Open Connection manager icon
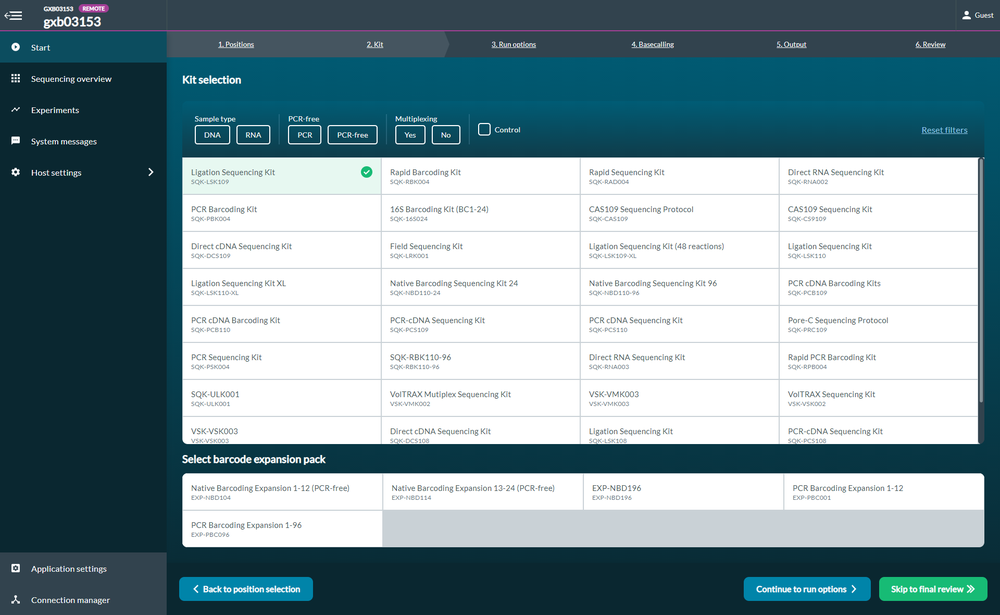The width and height of the screenshot is (1000, 615). tap(15, 600)
